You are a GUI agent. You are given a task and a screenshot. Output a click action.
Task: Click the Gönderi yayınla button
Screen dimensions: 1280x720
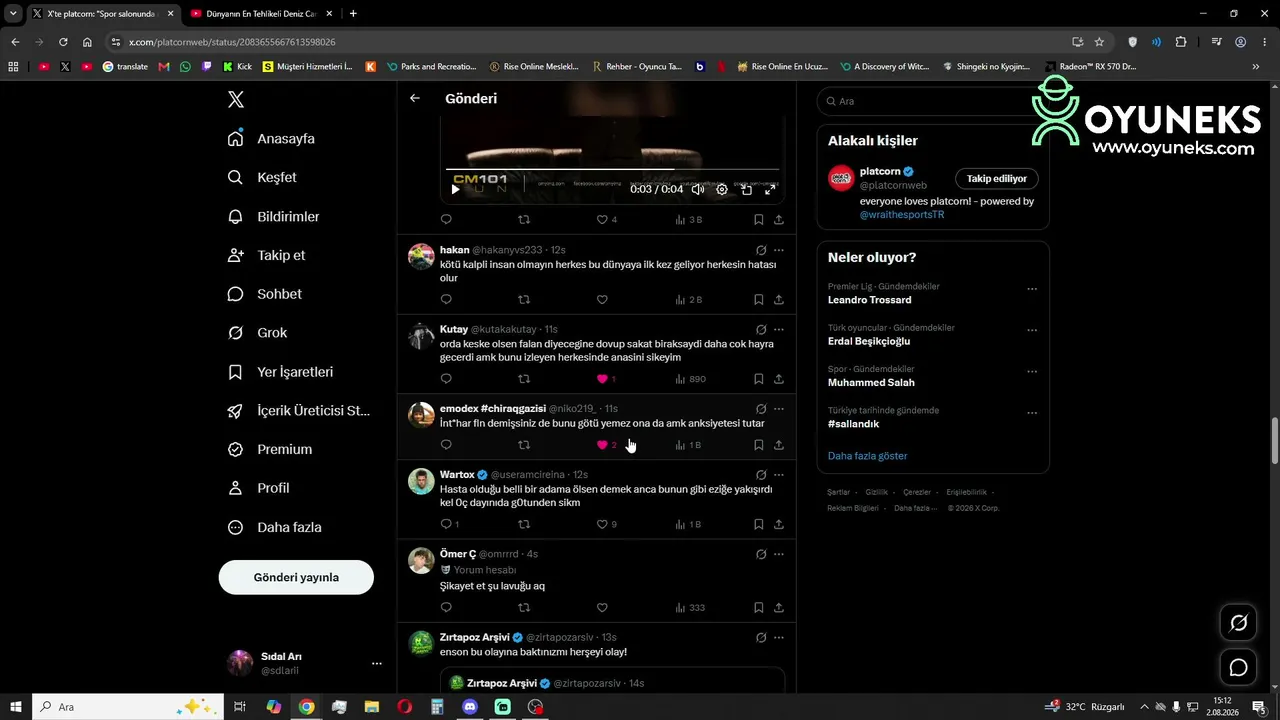click(x=296, y=577)
